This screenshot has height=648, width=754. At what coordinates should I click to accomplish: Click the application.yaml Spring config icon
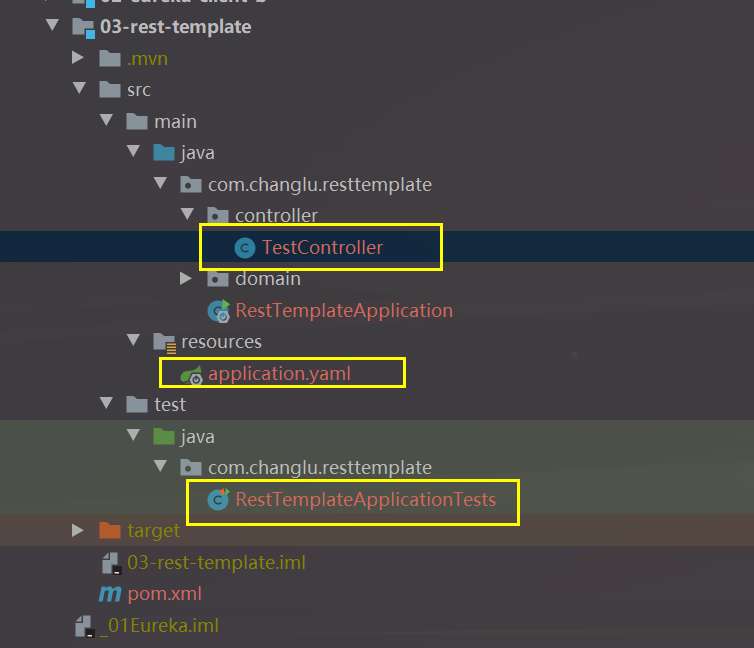[190, 375]
